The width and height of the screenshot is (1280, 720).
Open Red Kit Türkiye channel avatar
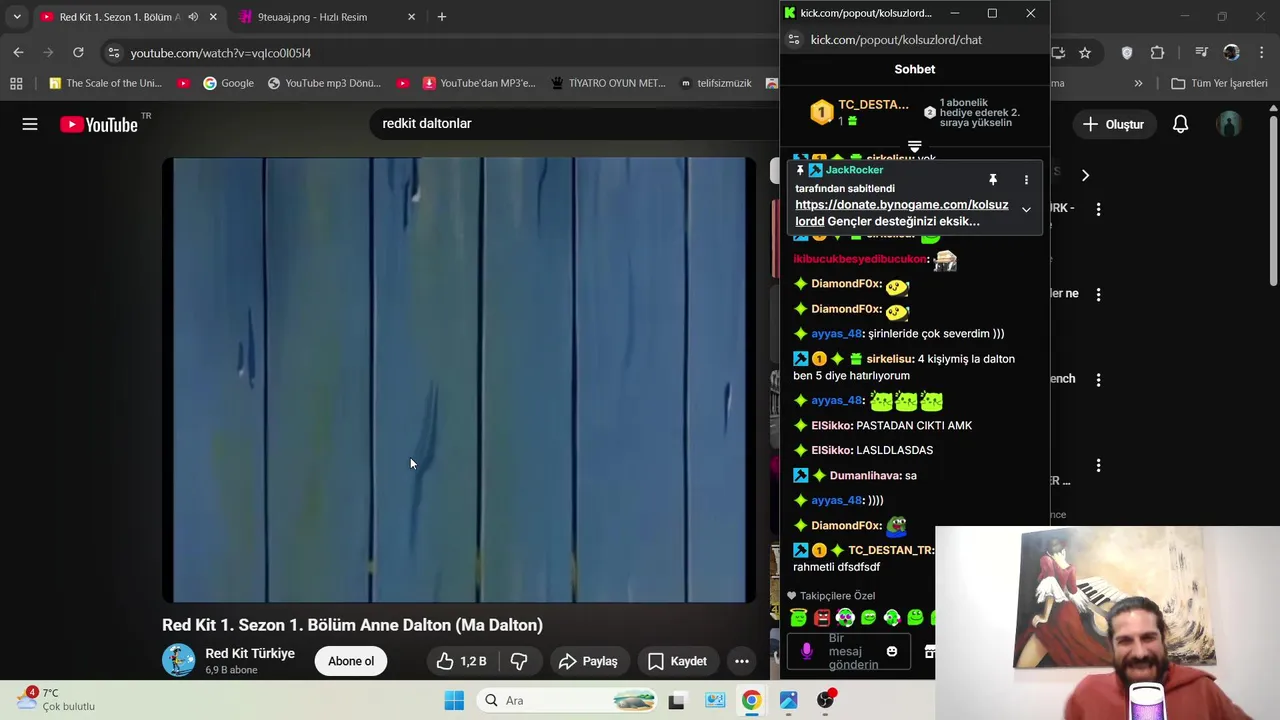tap(179, 660)
